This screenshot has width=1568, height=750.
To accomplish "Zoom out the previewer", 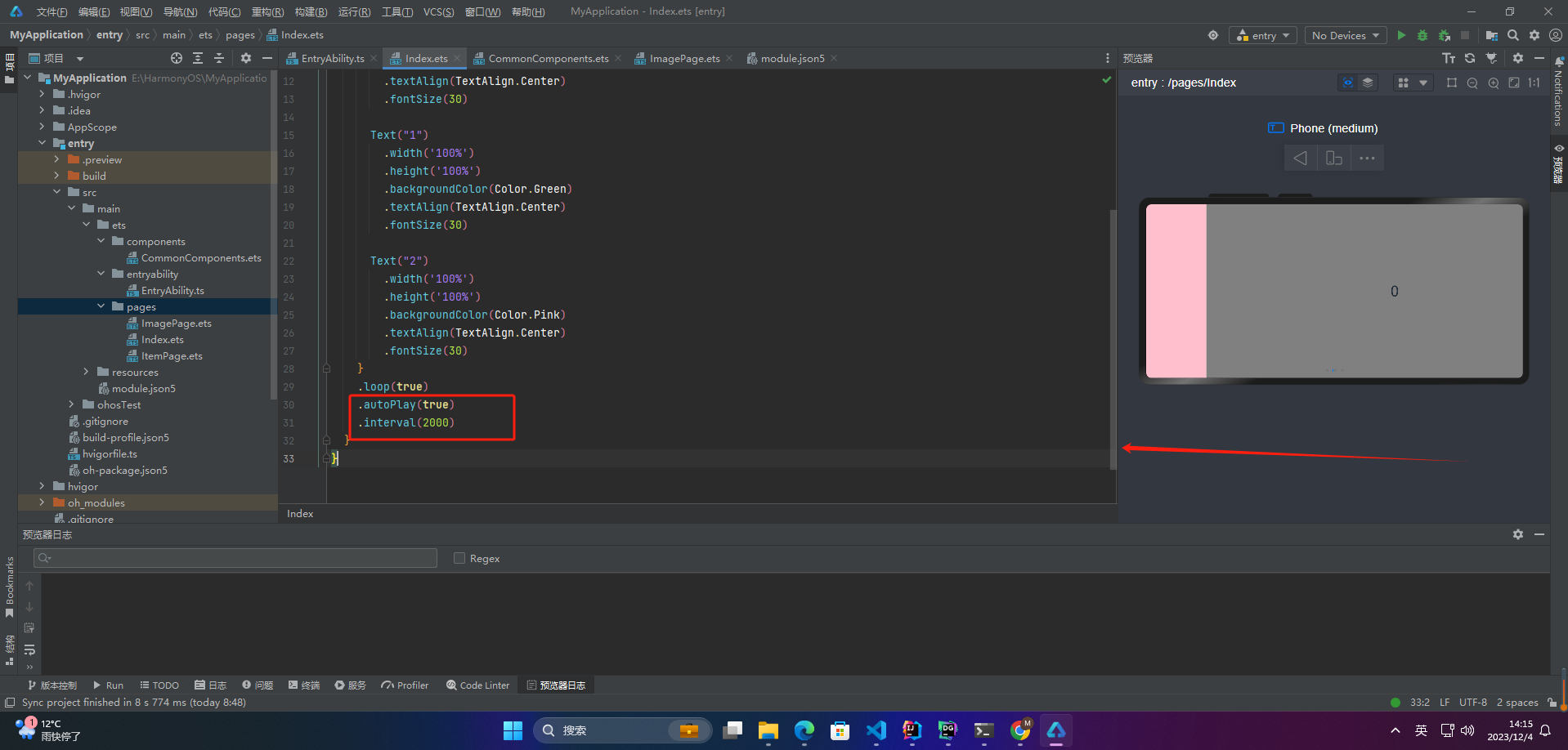I will pos(1472,83).
